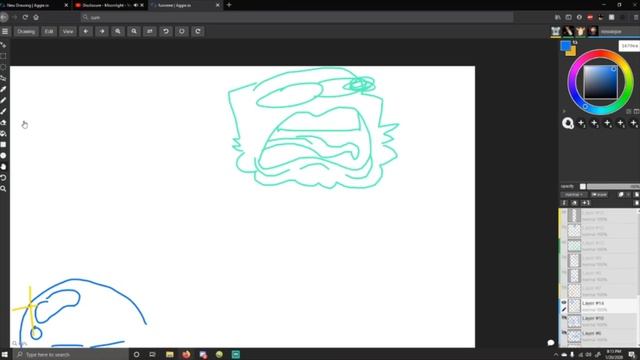Select Layer #10 in layers list
Viewport: 640px width, 360px height.
point(598,321)
